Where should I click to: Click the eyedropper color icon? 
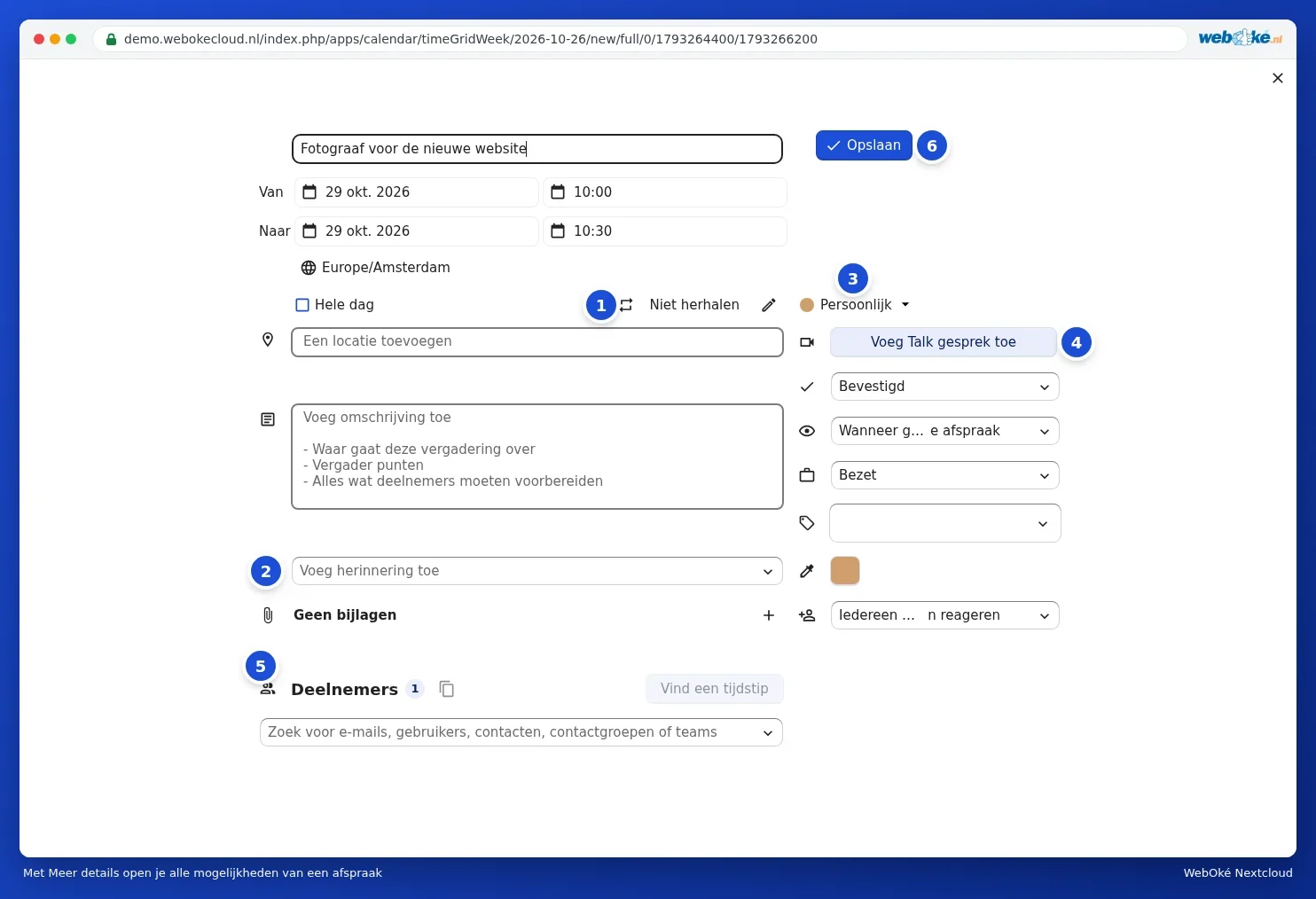807,571
